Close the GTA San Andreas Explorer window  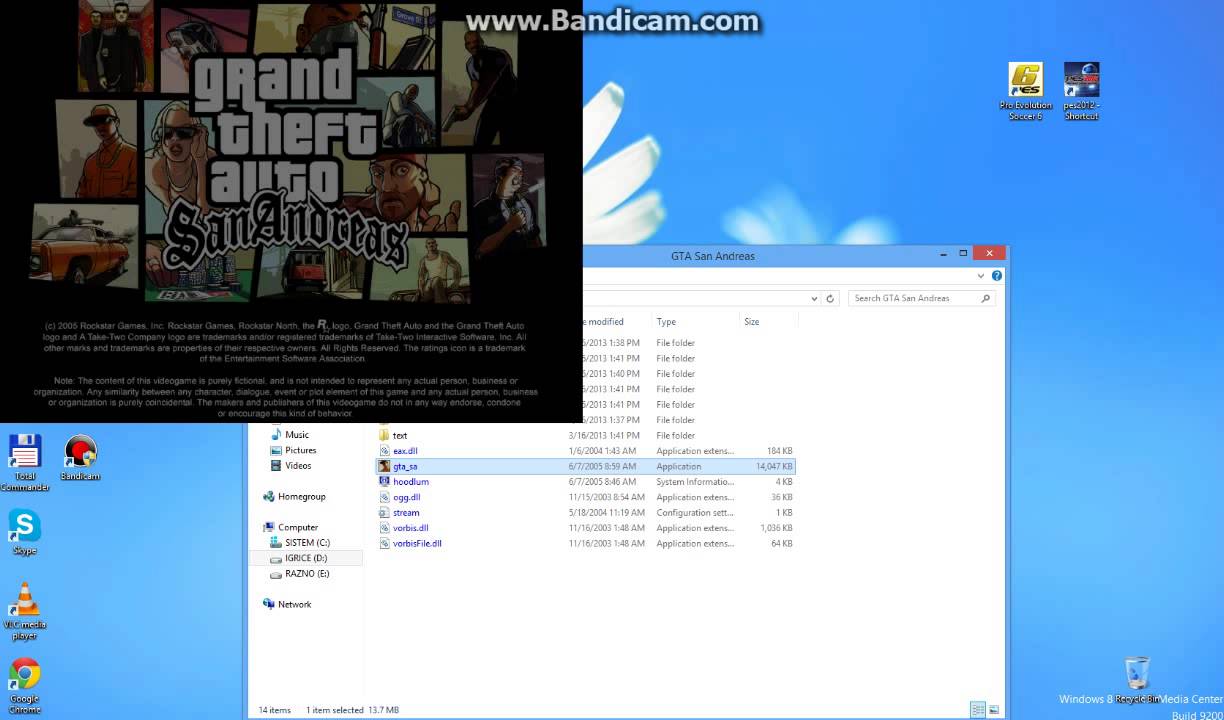tap(990, 254)
